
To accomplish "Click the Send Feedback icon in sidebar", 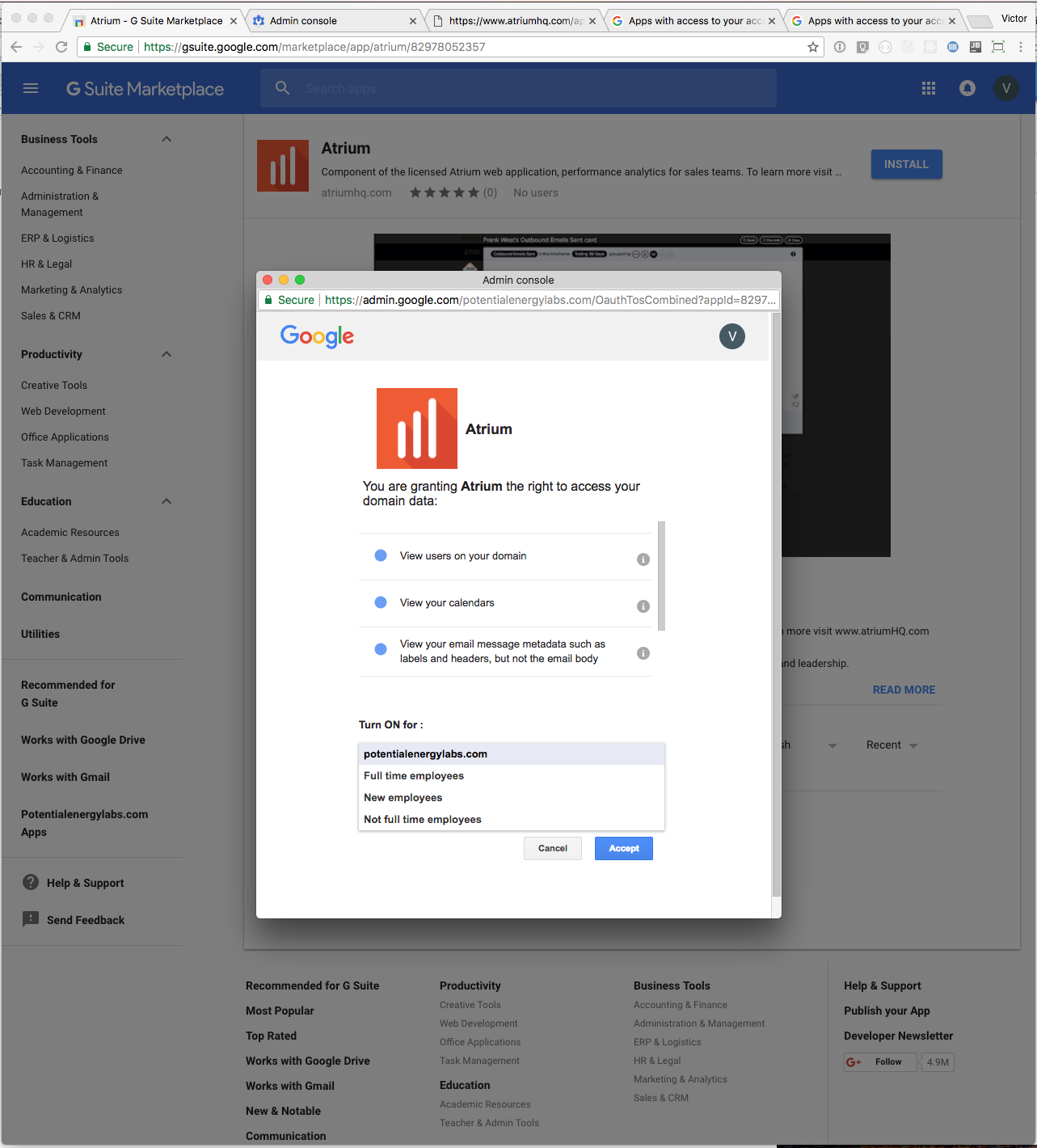I will point(31,919).
